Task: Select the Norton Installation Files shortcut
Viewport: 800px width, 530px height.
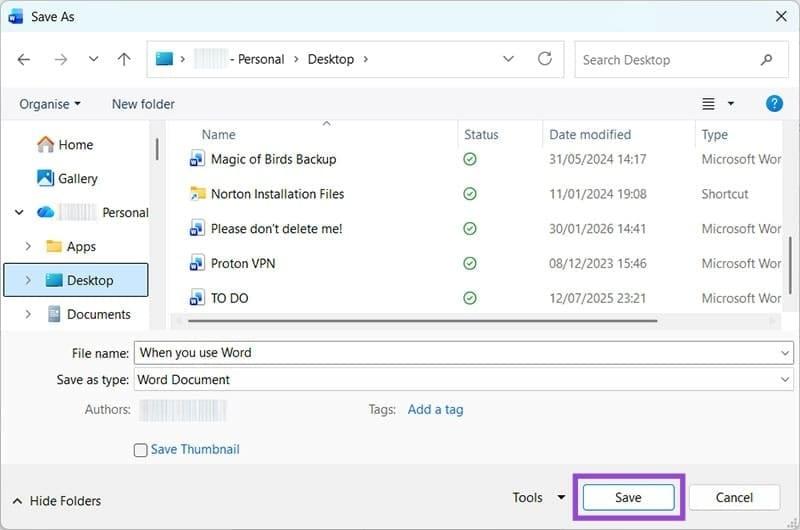Action: (x=277, y=194)
